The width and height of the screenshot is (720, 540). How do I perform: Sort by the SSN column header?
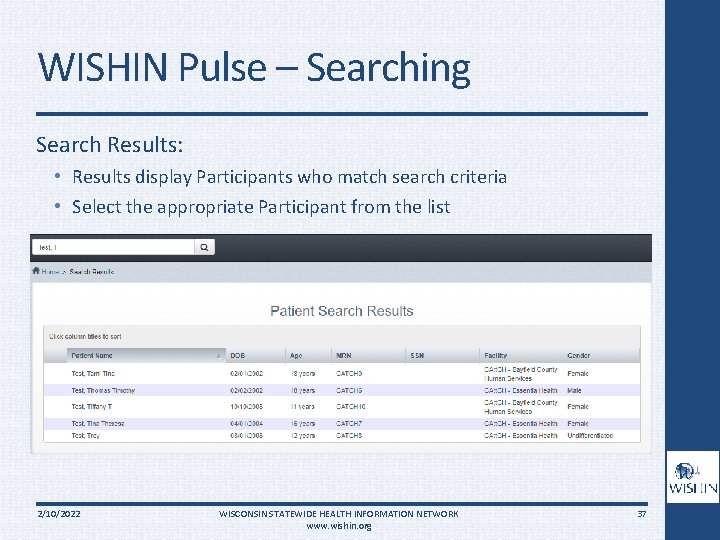pos(442,355)
